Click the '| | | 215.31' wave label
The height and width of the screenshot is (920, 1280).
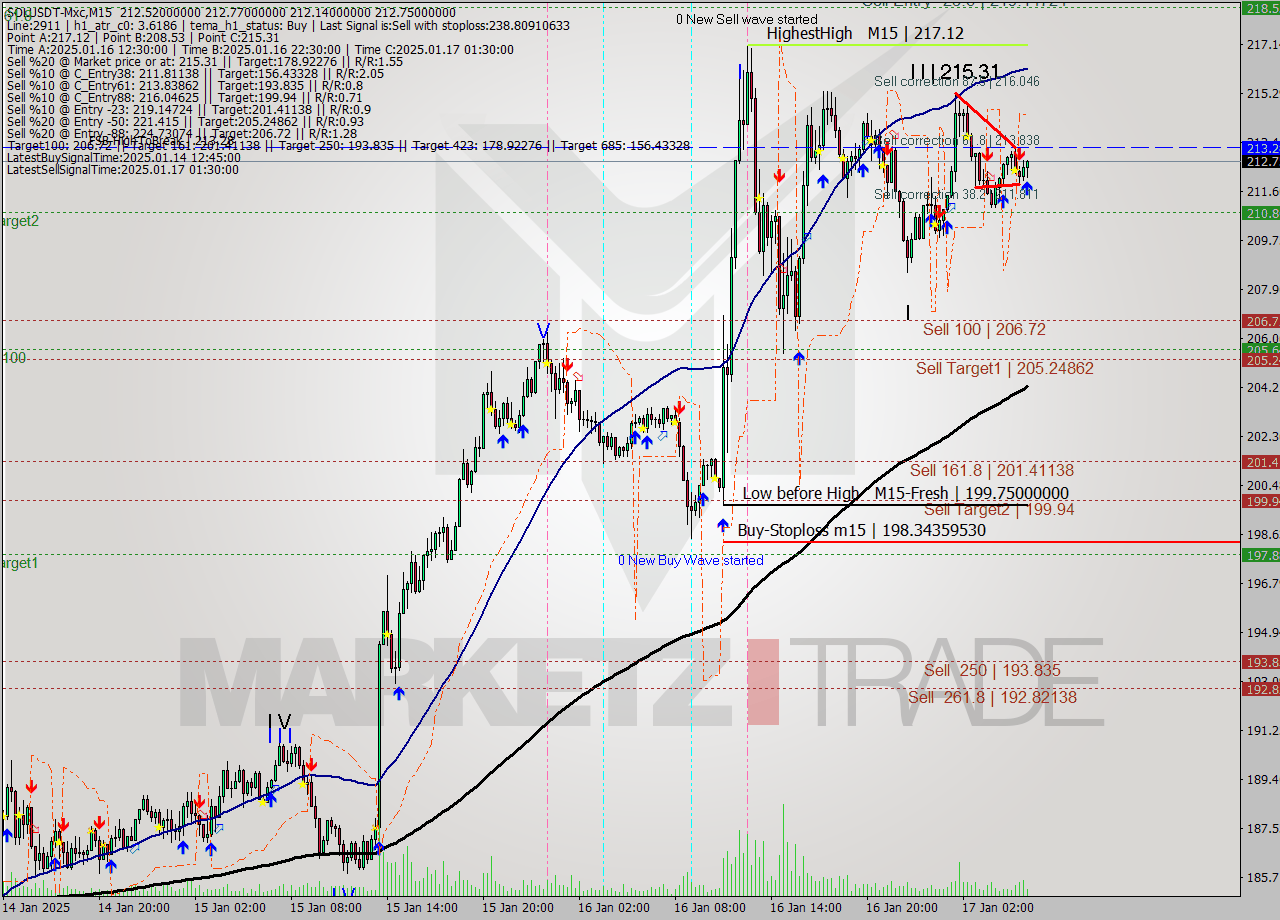(x=957, y=72)
